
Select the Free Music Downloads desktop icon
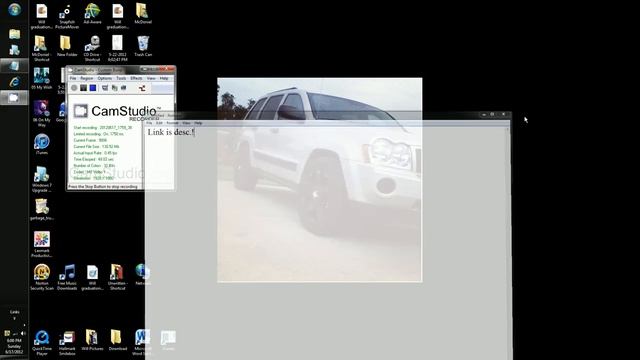[x=67, y=278]
